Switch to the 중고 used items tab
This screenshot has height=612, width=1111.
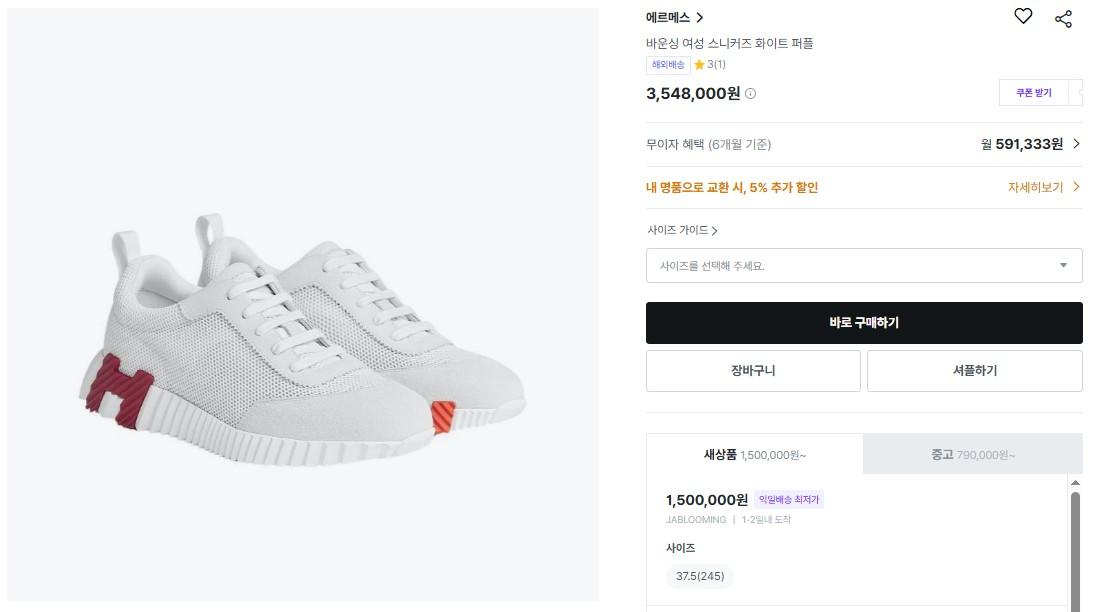coord(972,455)
